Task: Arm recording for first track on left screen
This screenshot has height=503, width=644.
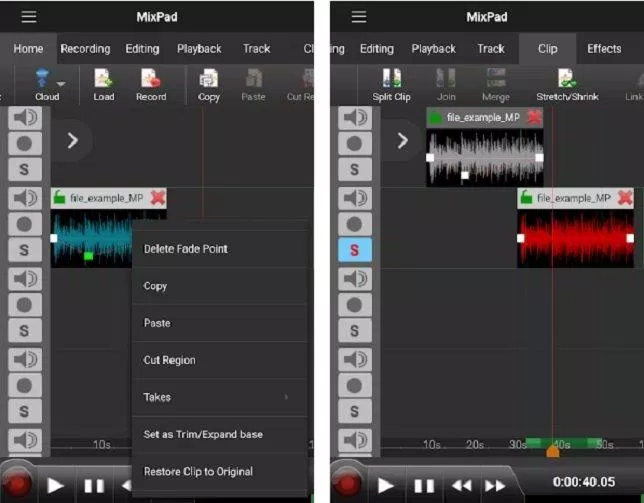Action: [25, 144]
